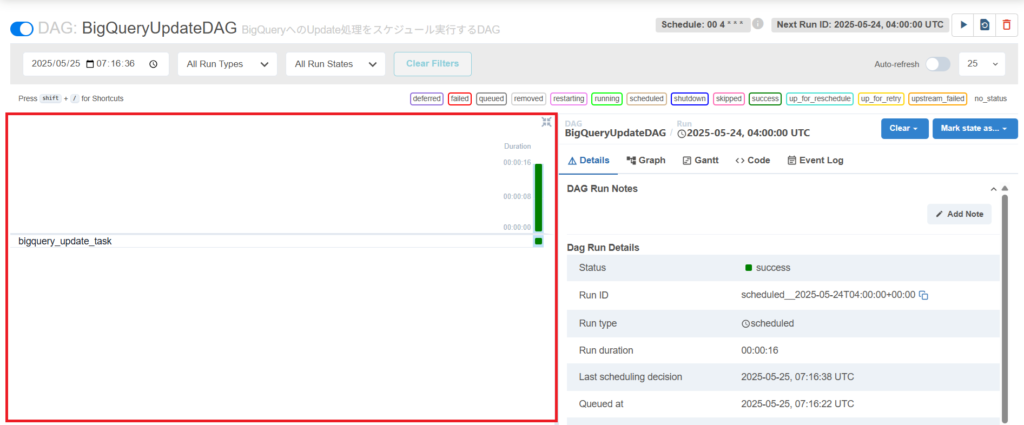The image size is (1024, 425).
Task: Click the restarting status legend badge
Action: (x=568, y=99)
